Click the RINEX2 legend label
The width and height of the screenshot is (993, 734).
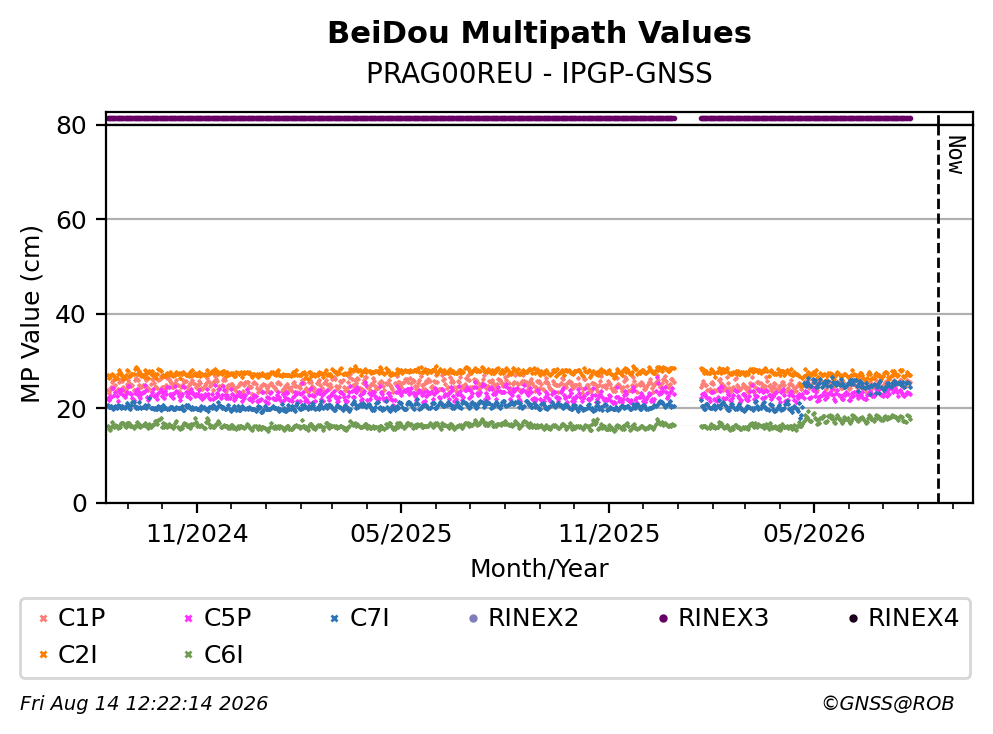click(x=533, y=617)
